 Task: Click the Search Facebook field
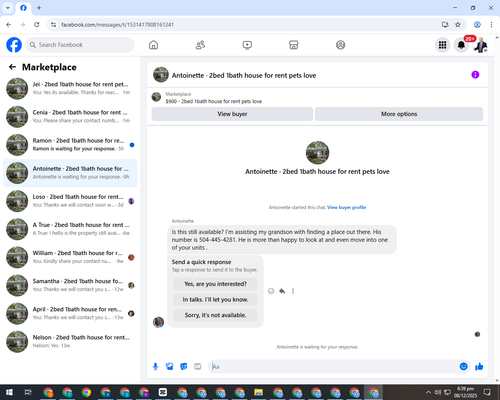pos(80,45)
